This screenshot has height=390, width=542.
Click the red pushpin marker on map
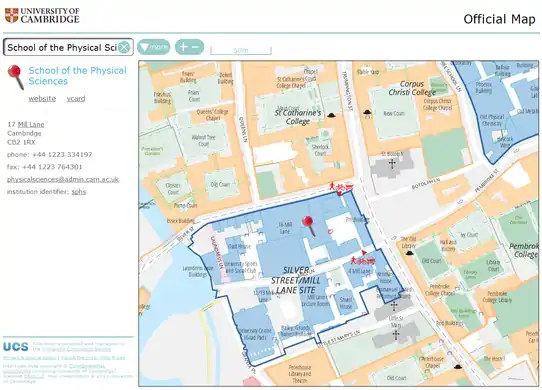click(x=308, y=225)
